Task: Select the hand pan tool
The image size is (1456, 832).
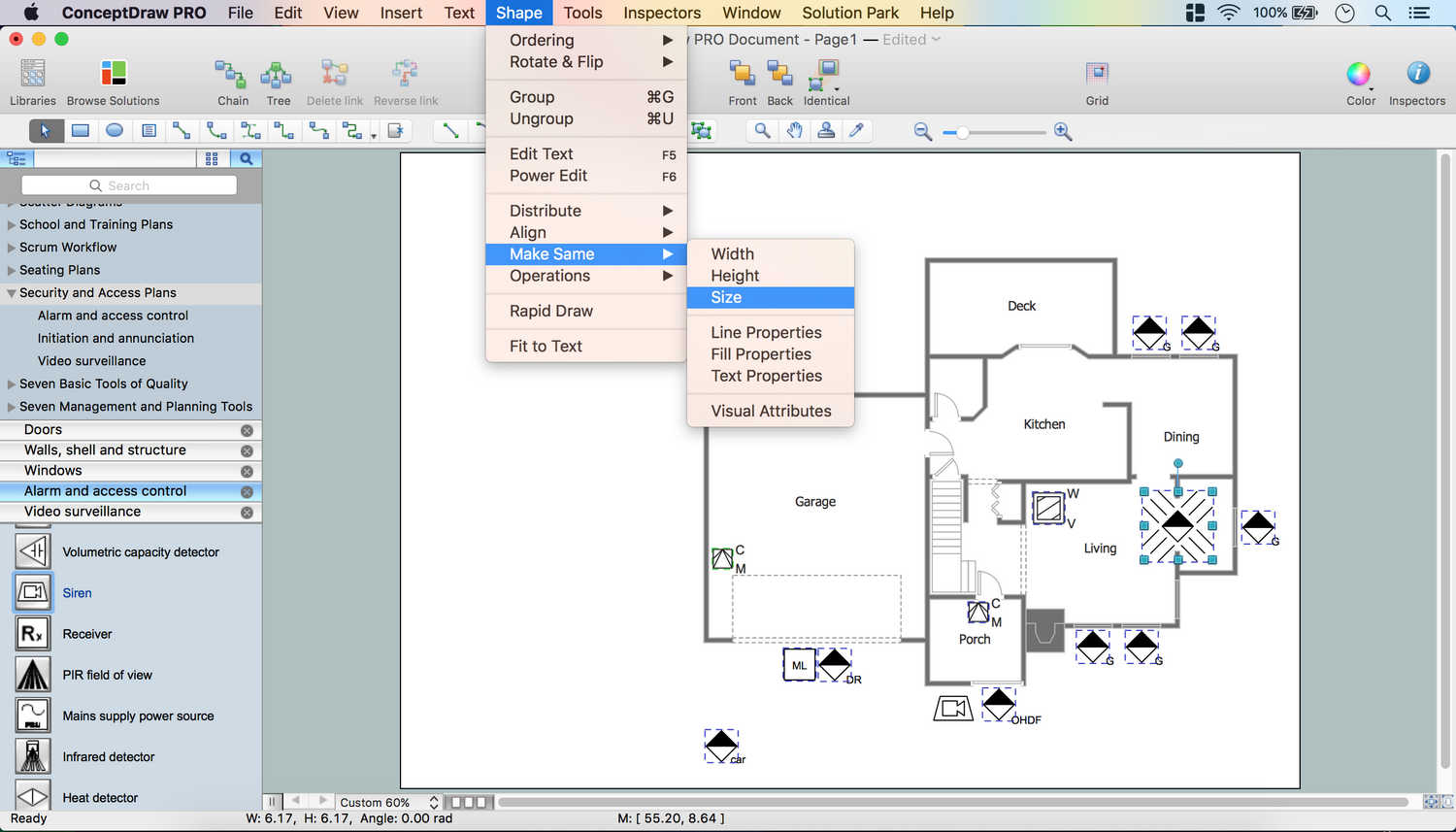Action: pyautogui.click(x=794, y=131)
